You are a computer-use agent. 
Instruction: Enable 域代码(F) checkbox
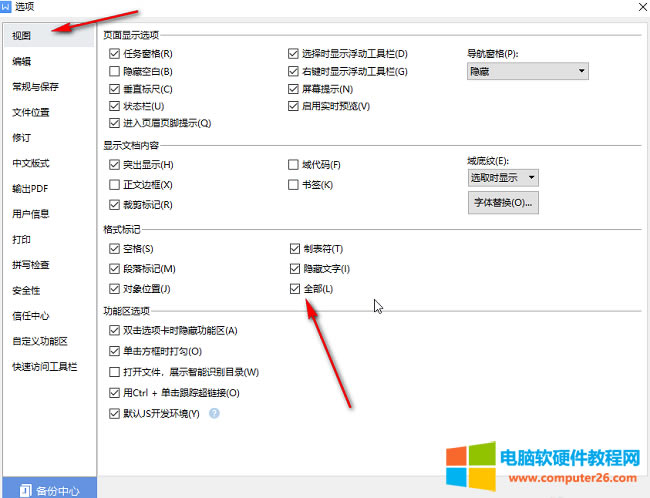pos(293,165)
